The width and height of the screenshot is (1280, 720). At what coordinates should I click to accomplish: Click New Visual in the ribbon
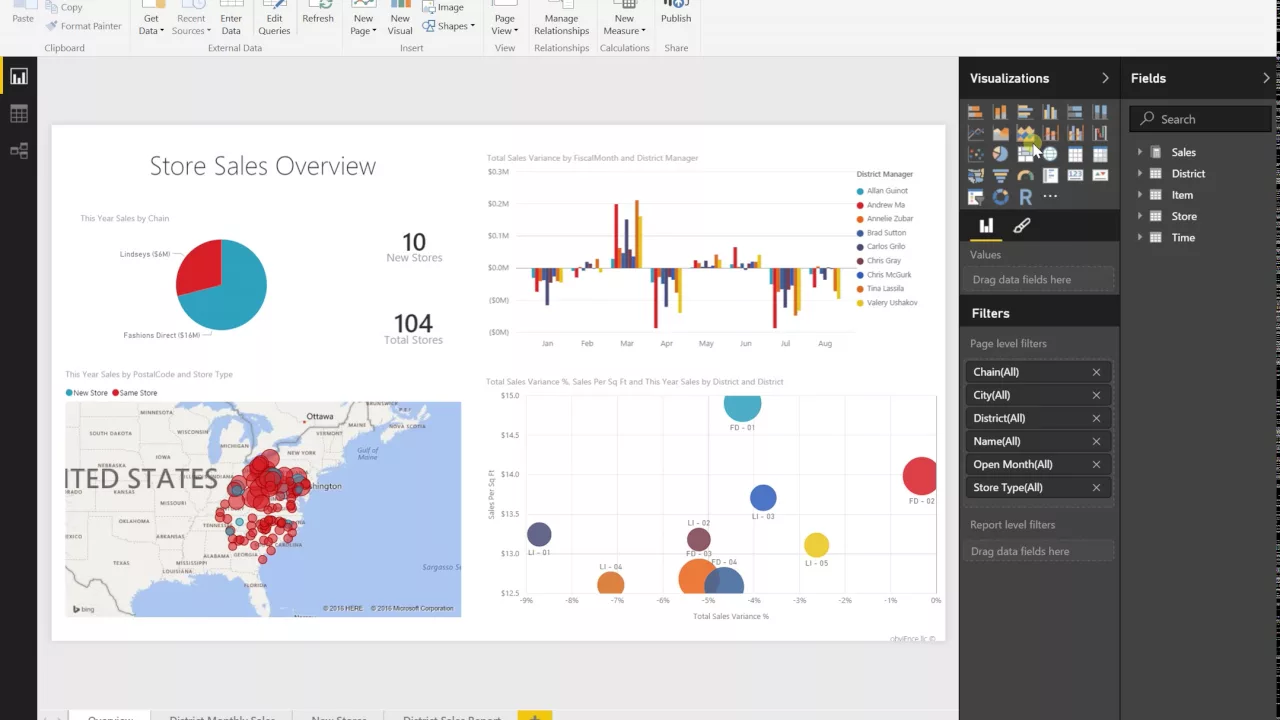tap(400, 20)
